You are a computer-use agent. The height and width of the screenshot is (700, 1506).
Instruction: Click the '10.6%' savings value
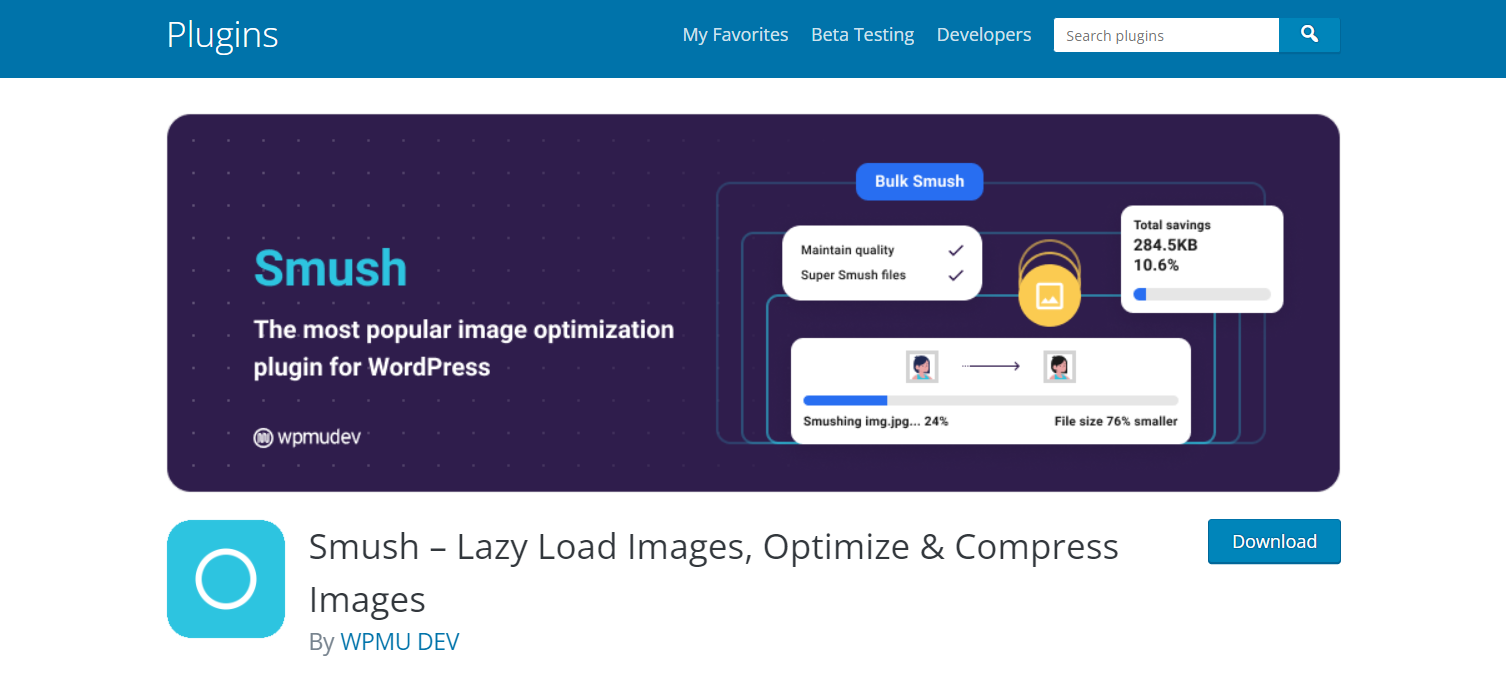[1156, 265]
